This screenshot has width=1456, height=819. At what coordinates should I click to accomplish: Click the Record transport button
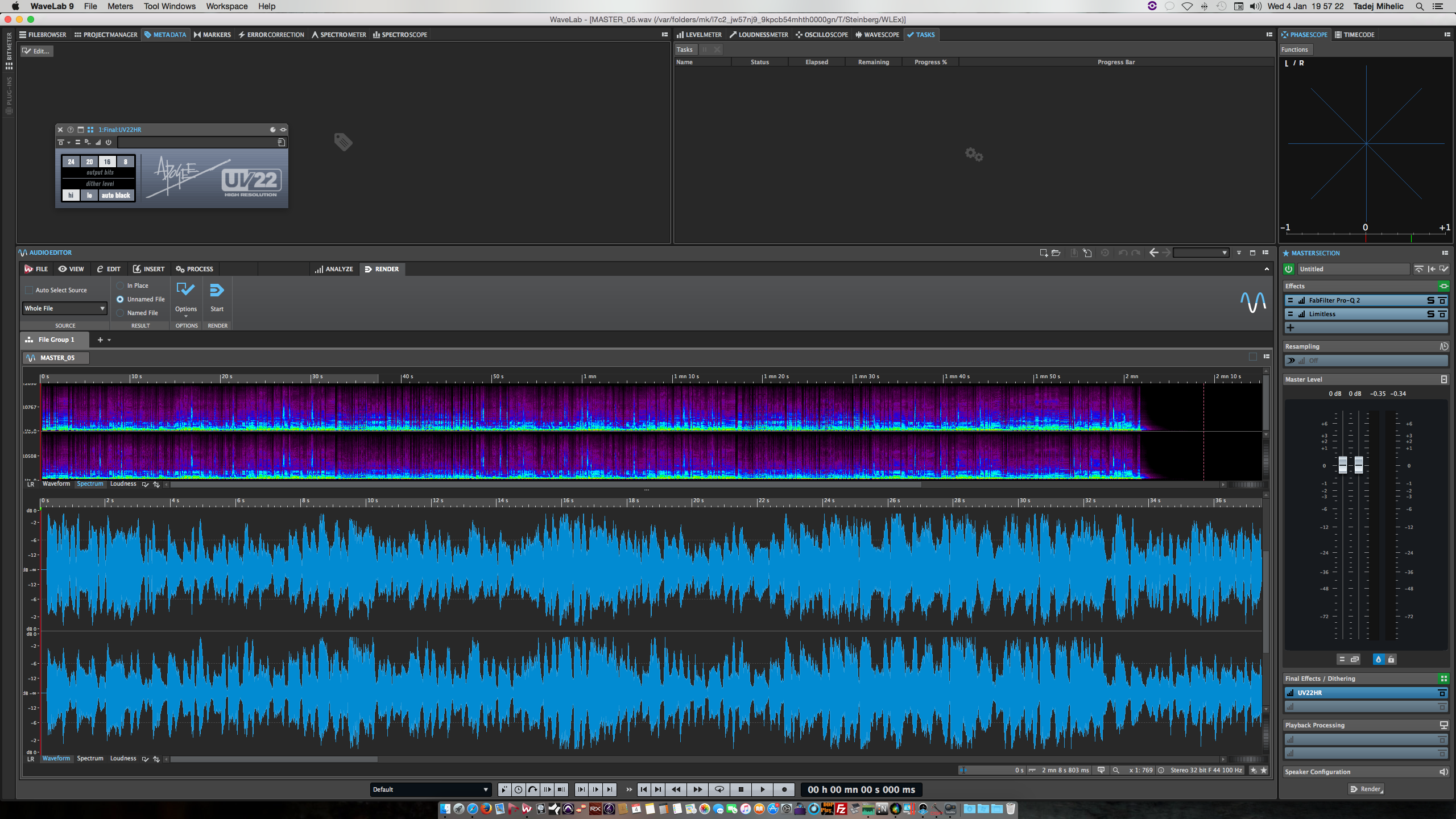(784, 789)
